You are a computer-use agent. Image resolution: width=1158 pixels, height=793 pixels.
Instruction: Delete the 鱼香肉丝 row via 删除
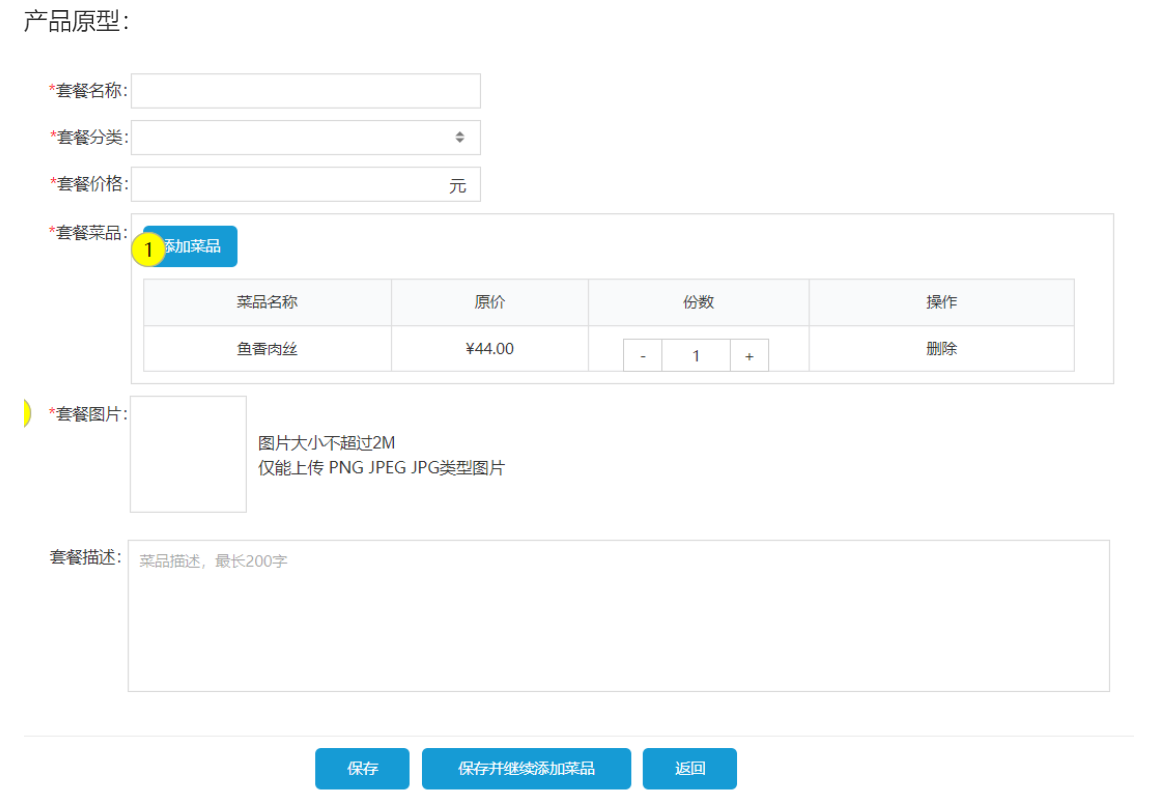click(x=942, y=349)
